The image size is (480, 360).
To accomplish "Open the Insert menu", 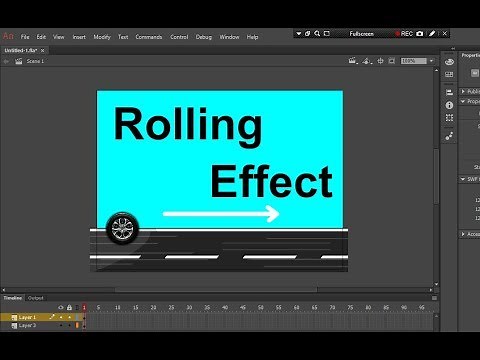I will pyautogui.click(x=79, y=37).
